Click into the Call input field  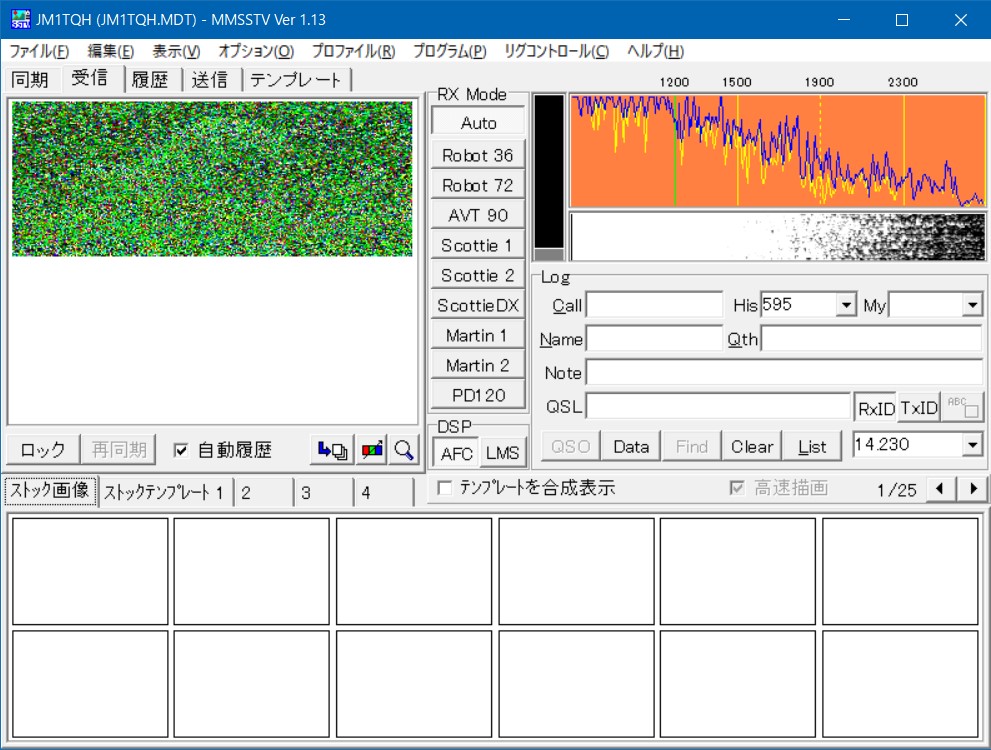[654, 305]
